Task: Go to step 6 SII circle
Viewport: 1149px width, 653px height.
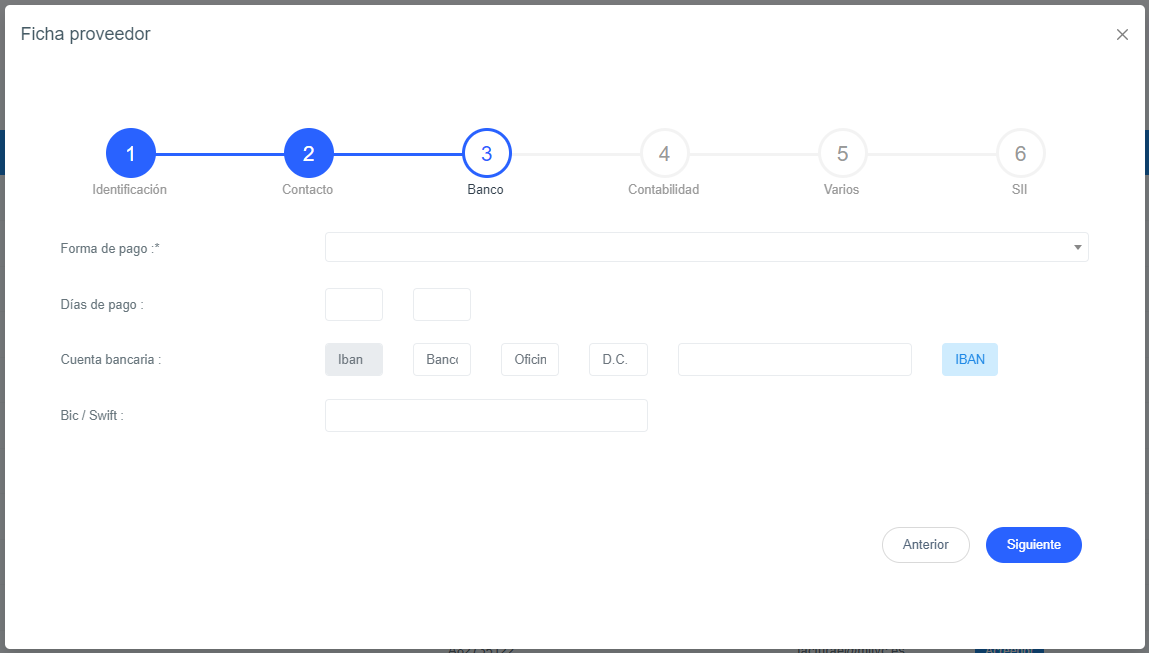Action: (1020, 154)
